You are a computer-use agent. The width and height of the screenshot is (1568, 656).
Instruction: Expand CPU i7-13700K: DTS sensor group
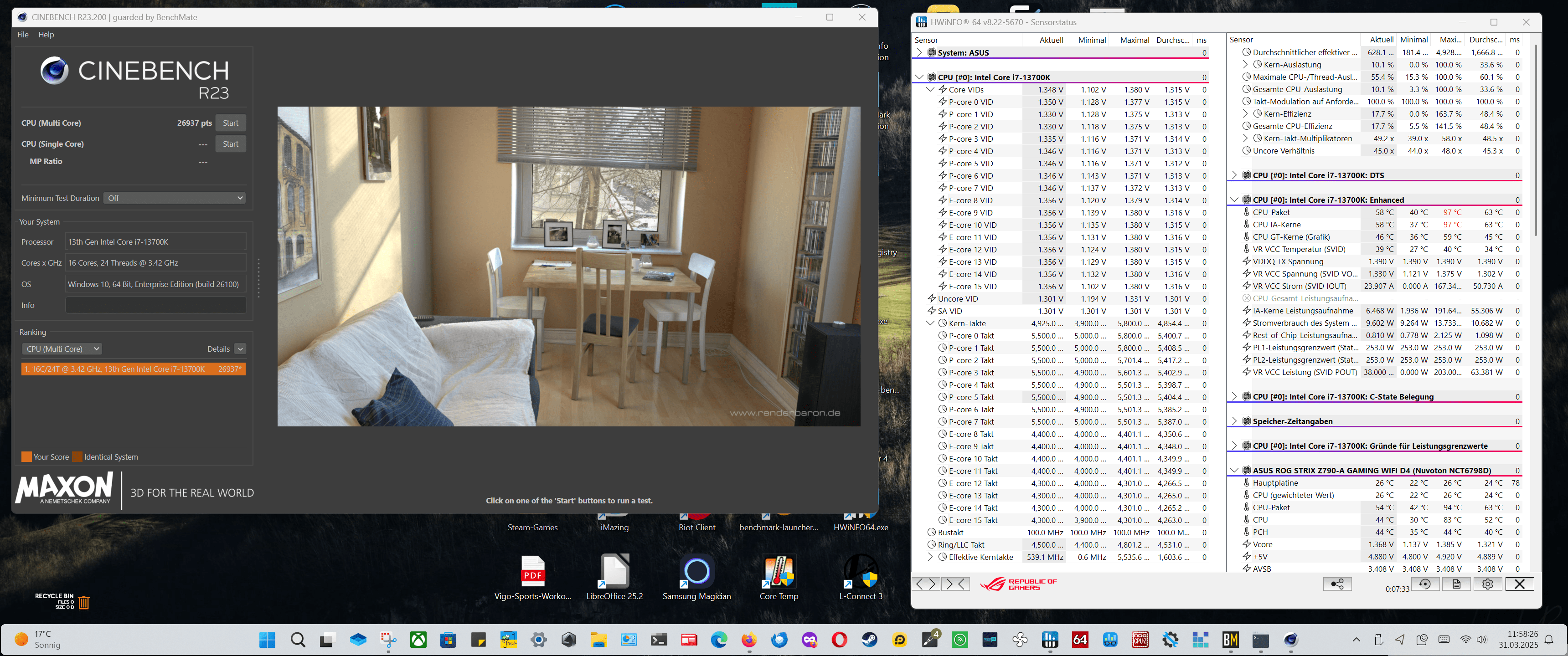(x=1234, y=175)
